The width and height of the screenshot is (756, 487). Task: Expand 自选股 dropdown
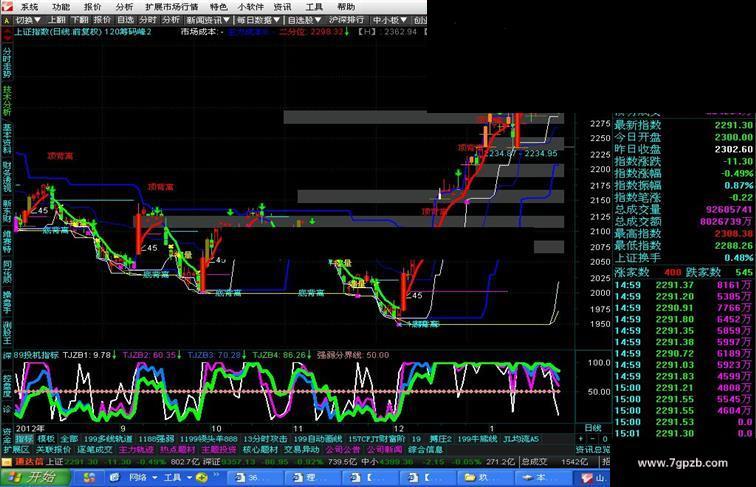pyautogui.click(x=305, y=20)
